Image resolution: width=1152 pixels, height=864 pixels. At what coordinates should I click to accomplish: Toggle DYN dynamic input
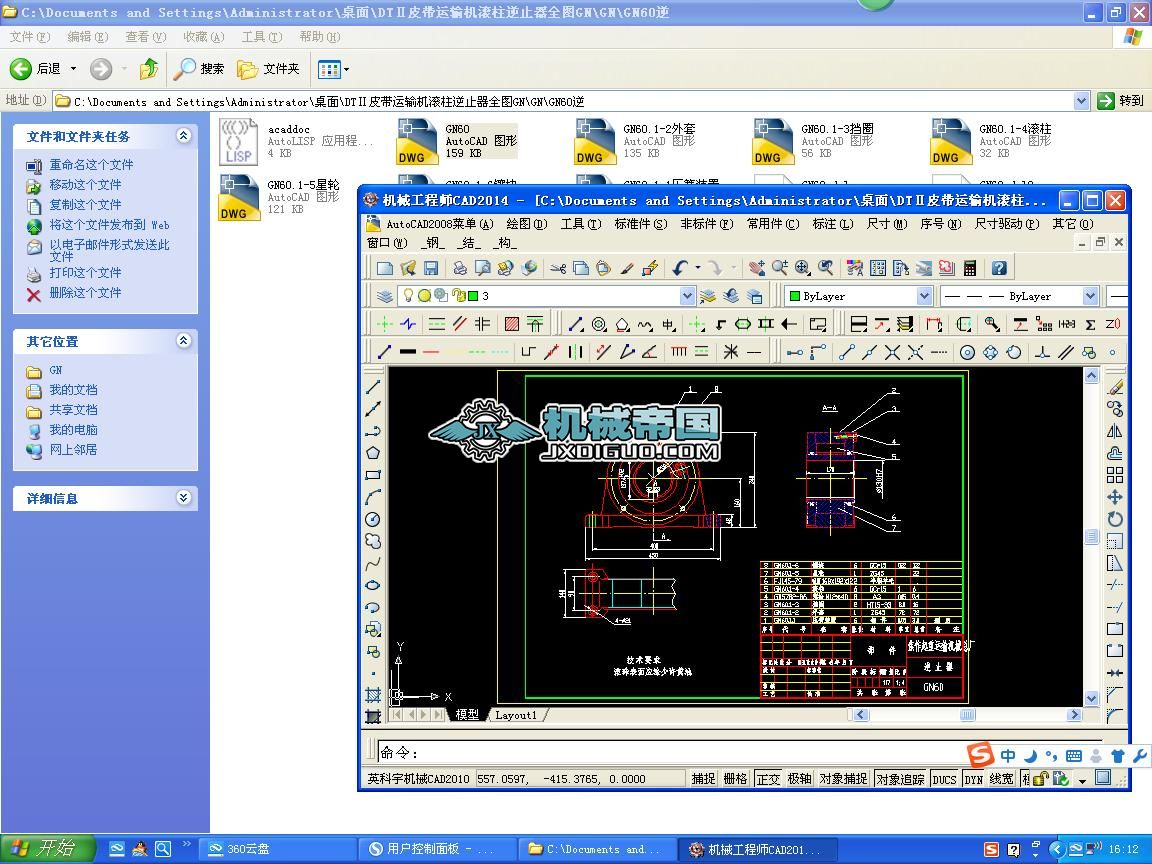point(973,779)
